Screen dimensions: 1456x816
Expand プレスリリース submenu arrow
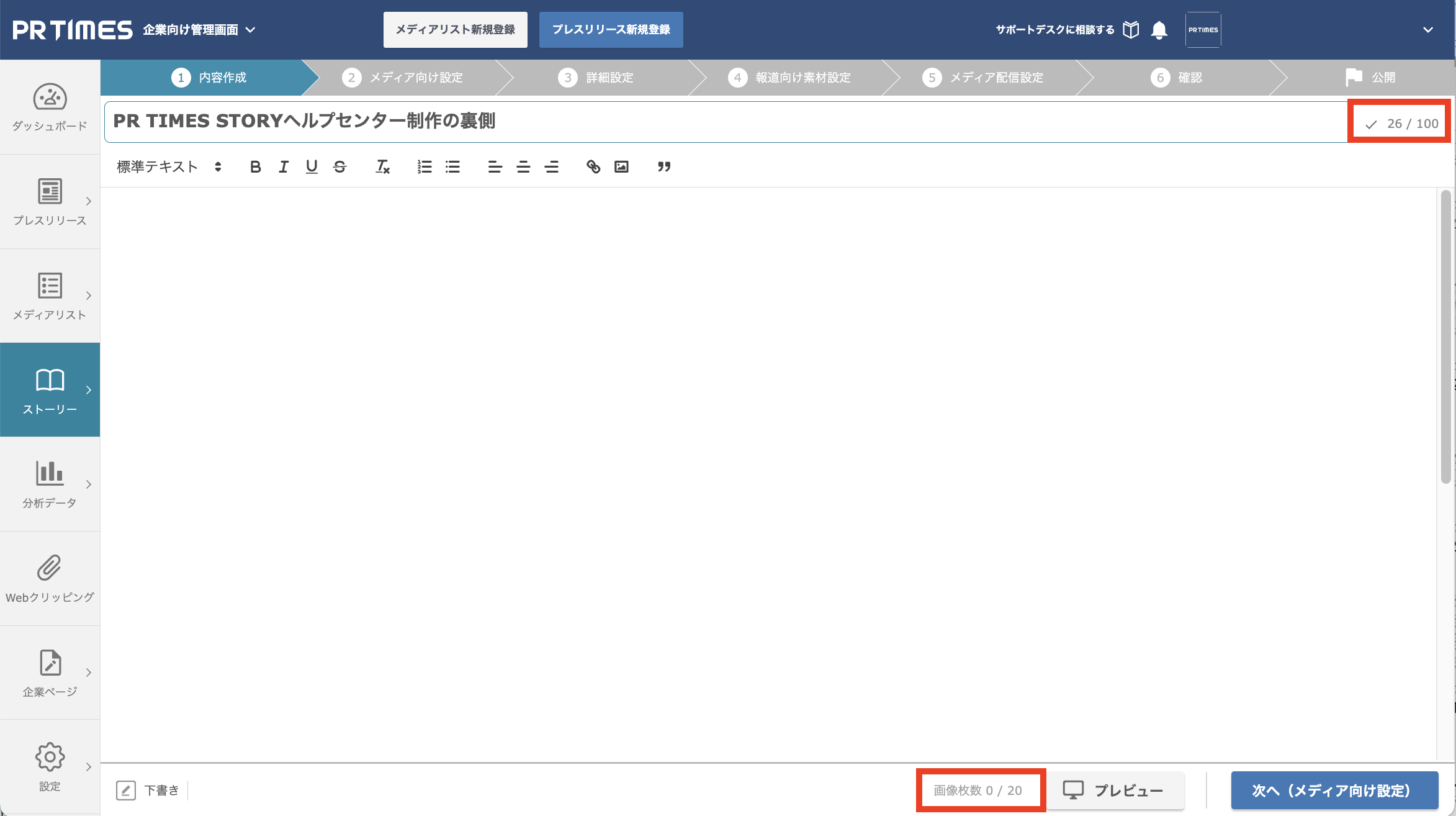coord(89,201)
